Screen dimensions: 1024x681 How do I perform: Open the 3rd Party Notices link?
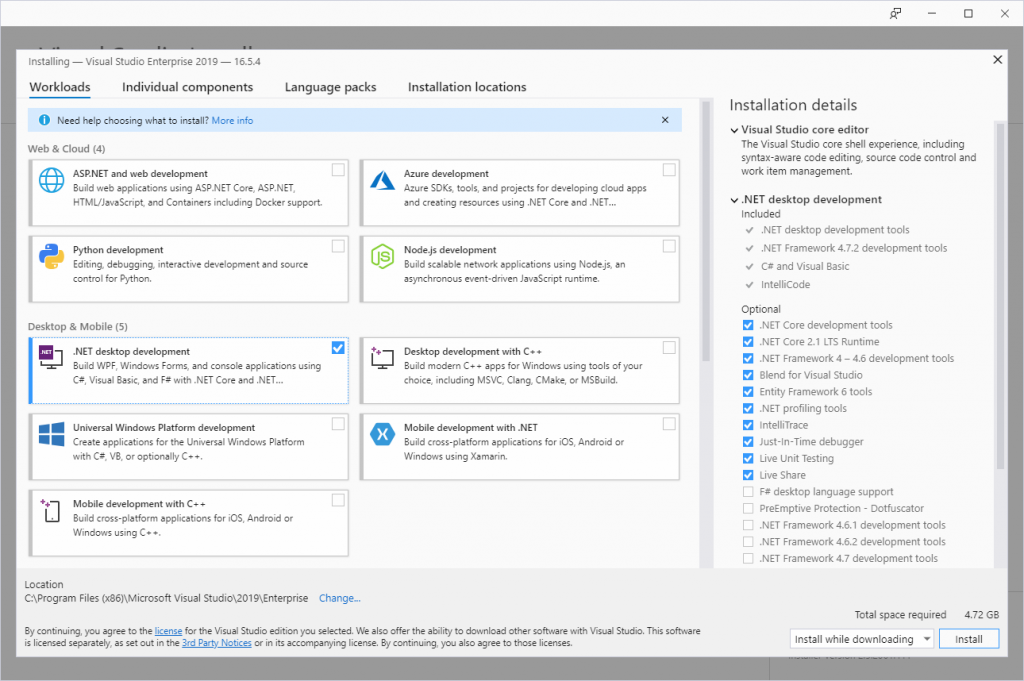click(217, 642)
